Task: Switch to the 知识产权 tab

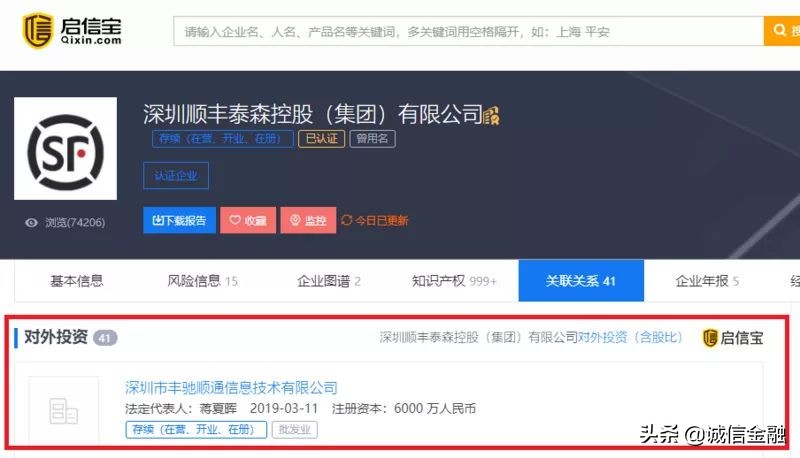Action: (454, 281)
